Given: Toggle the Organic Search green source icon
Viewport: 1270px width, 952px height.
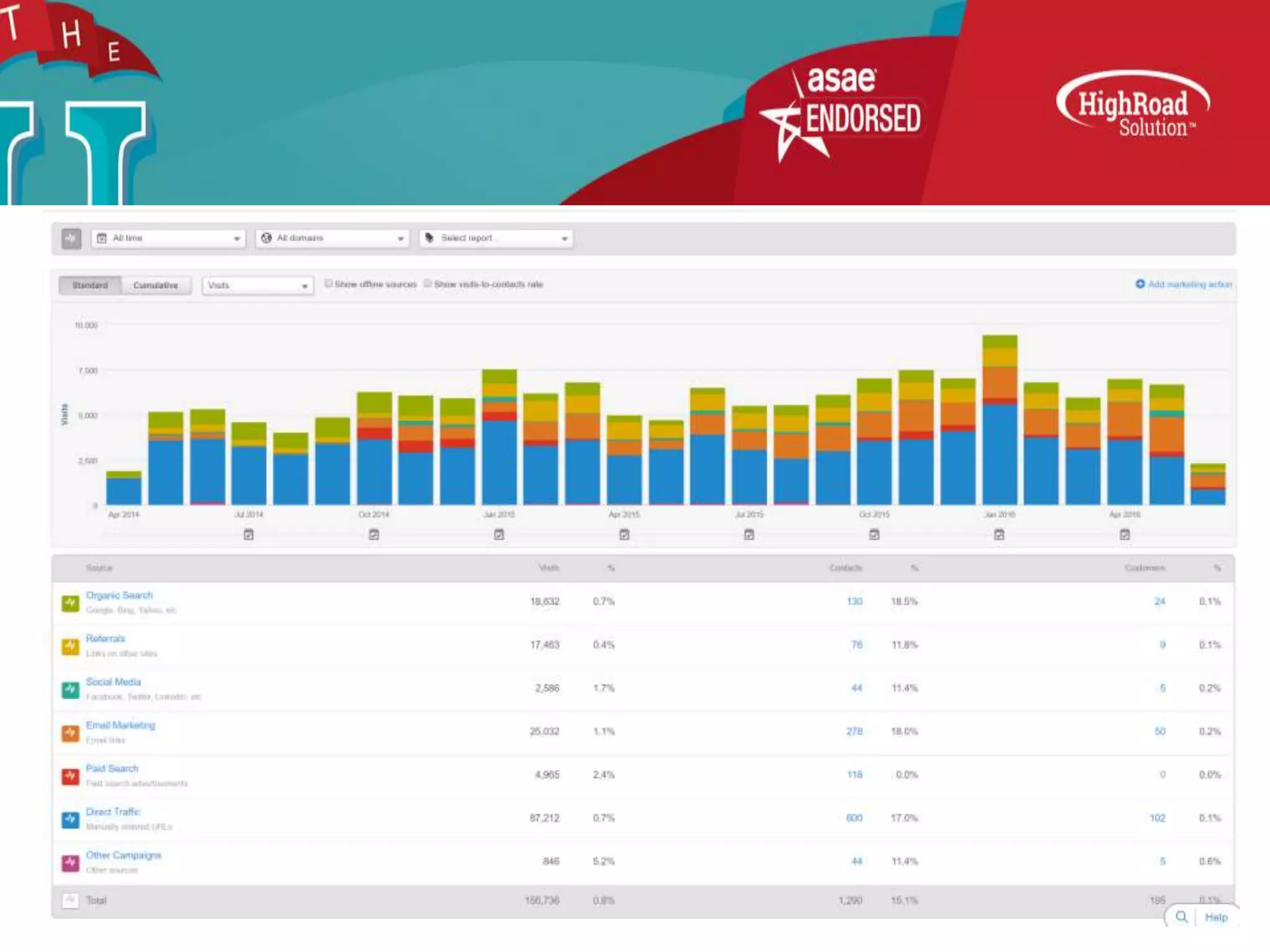Looking at the screenshot, I should 70,603.
